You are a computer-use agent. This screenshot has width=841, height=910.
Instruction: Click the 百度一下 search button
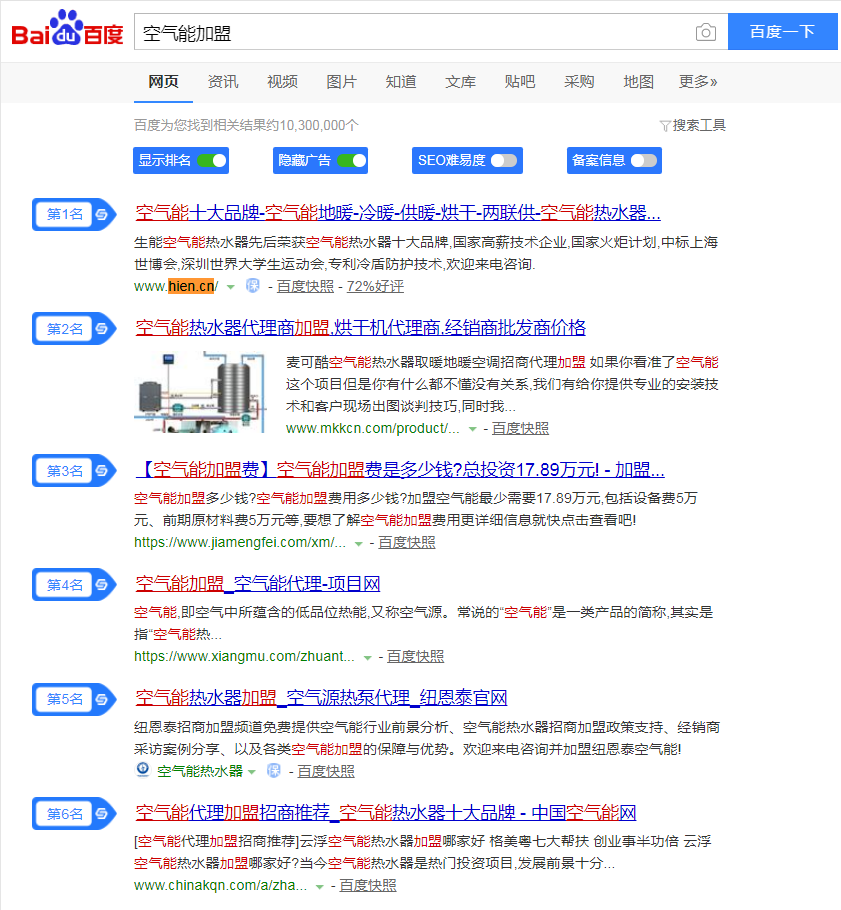click(782, 31)
